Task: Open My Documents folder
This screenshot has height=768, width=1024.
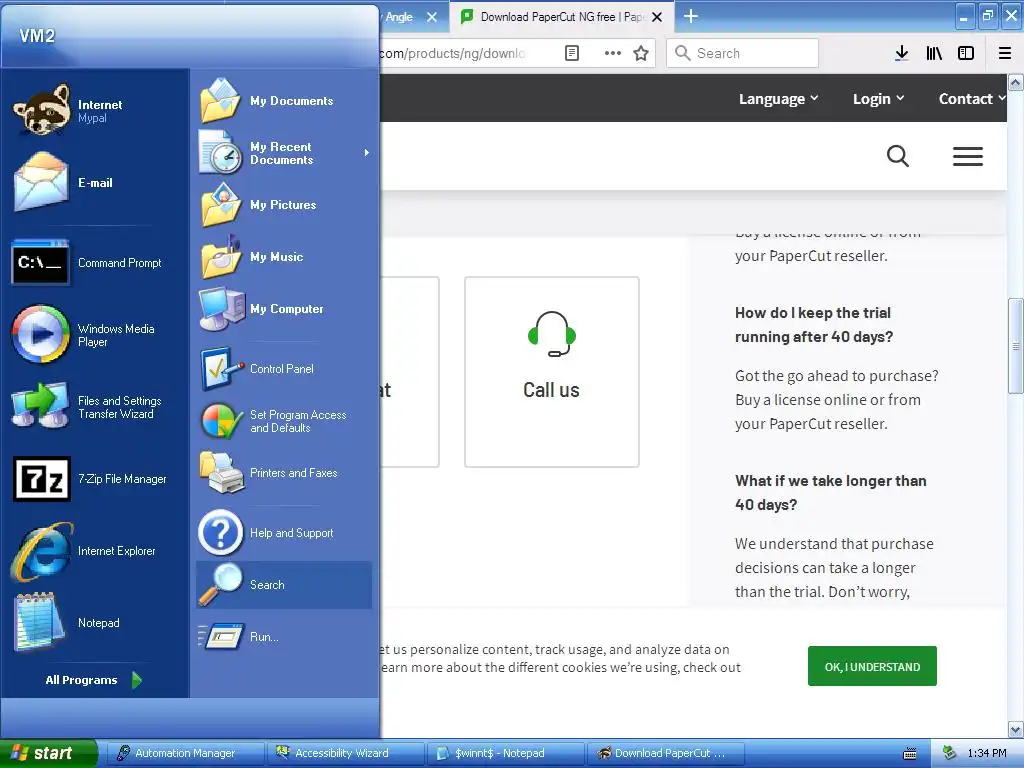Action: (283, 101)
